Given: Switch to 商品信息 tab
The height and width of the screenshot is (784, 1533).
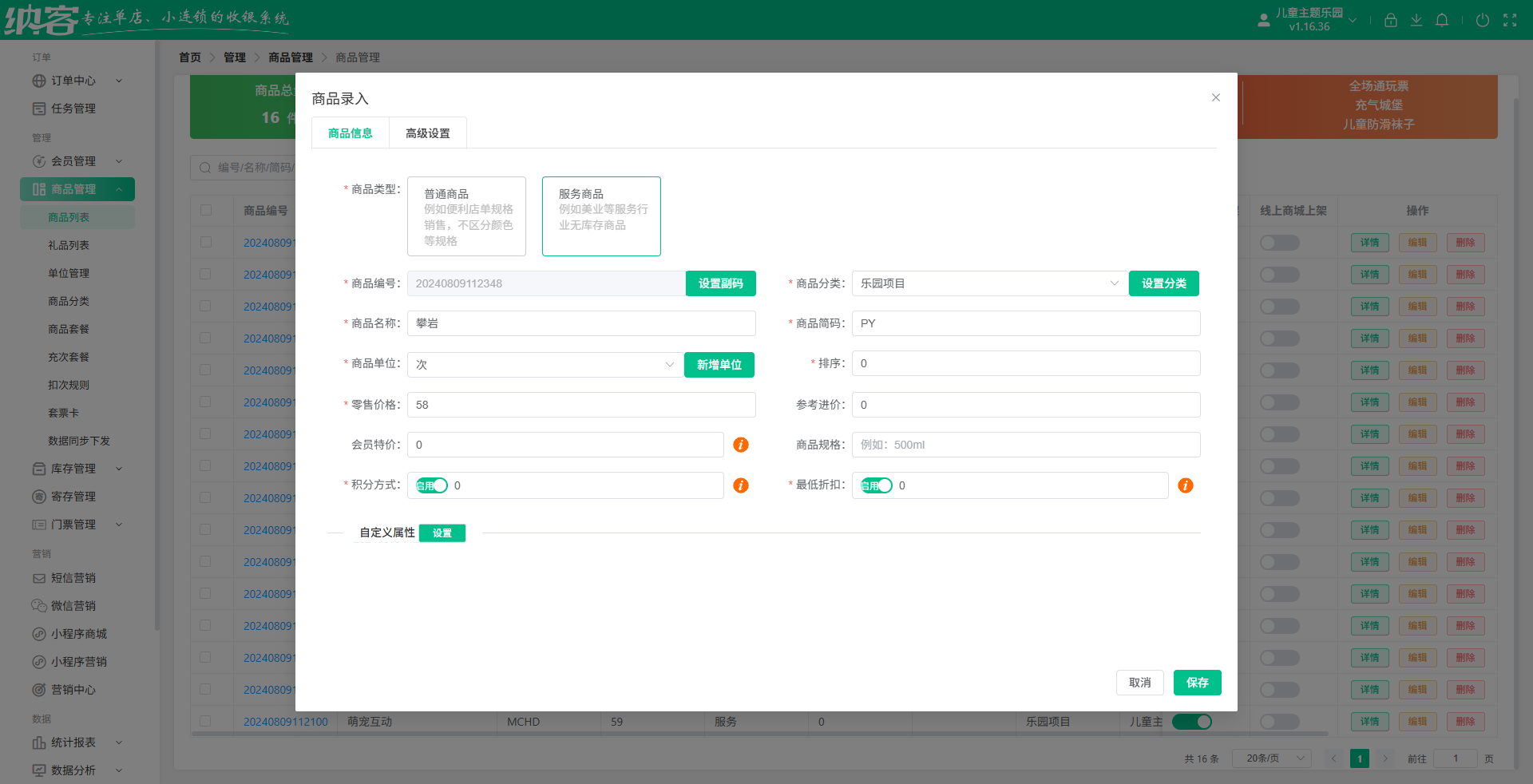Looking at the screenshot, I should coord(351,133).
